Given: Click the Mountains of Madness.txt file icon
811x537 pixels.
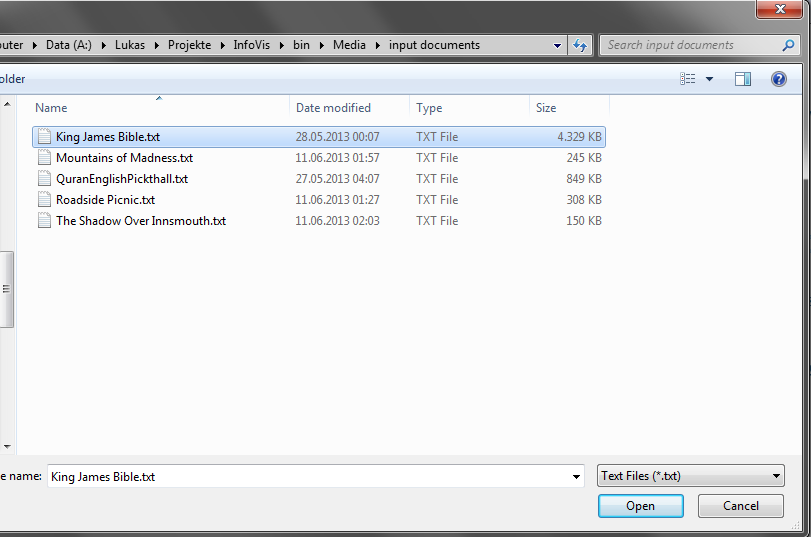Looking at the screenshot, I should (x=44, y=157).
